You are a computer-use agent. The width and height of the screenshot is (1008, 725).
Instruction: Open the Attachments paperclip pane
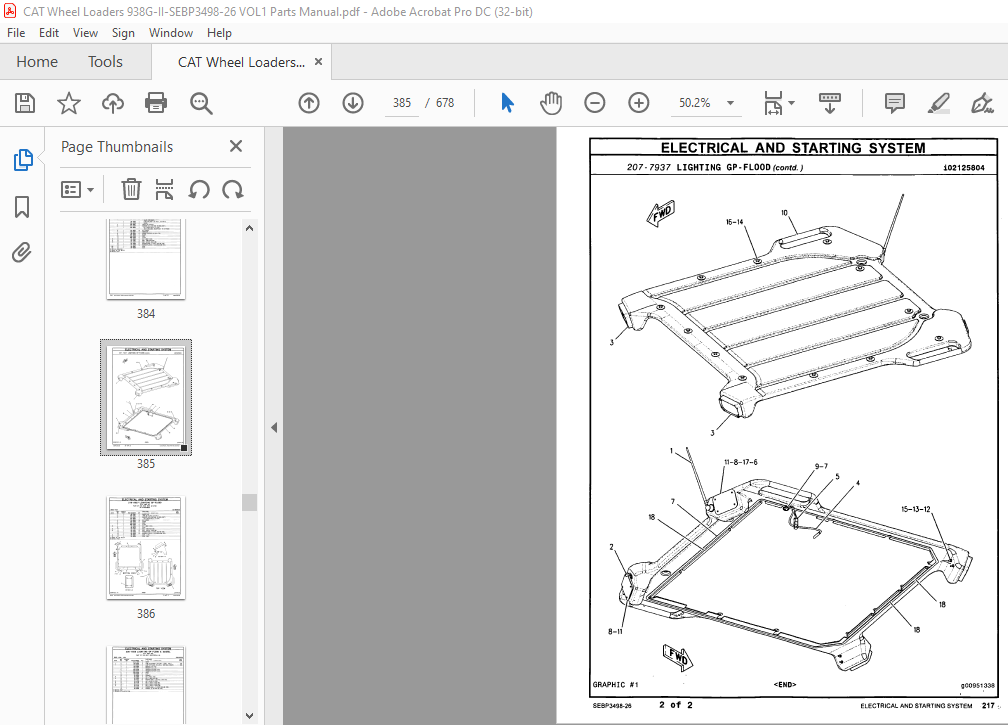coord(22,253)
